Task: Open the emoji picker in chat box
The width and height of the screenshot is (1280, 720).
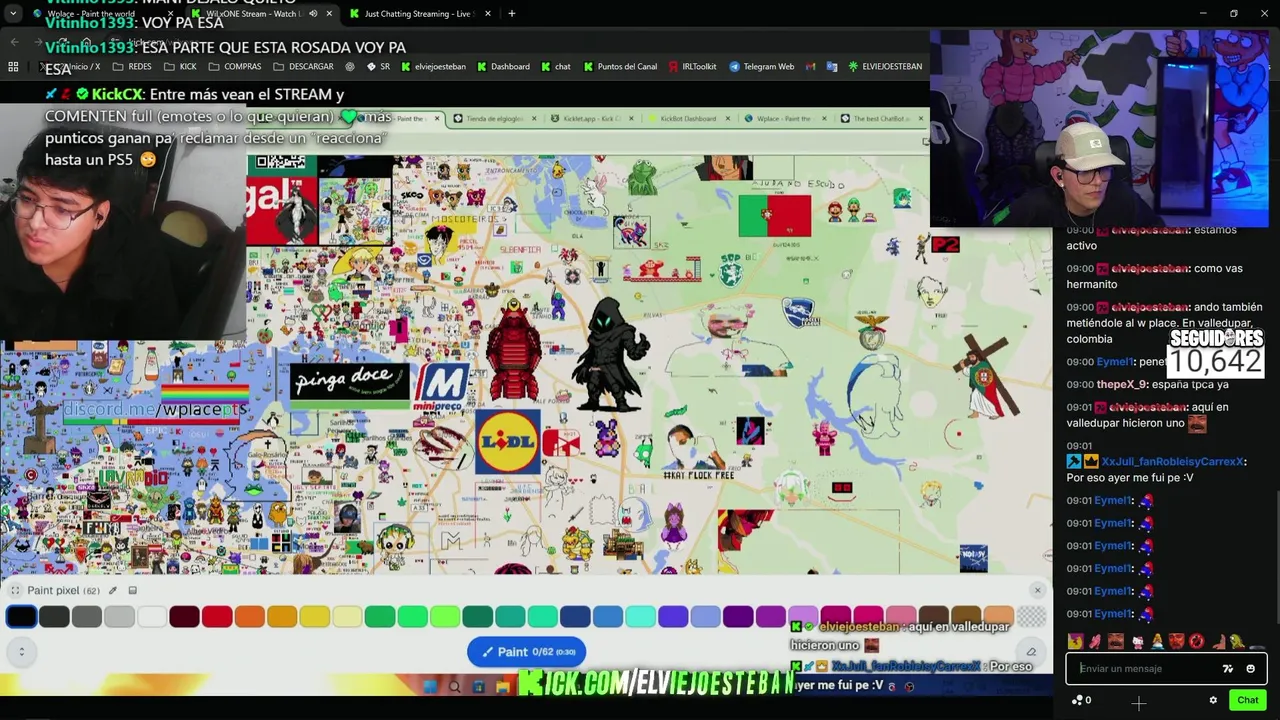Action: [x=1250, y=669]
